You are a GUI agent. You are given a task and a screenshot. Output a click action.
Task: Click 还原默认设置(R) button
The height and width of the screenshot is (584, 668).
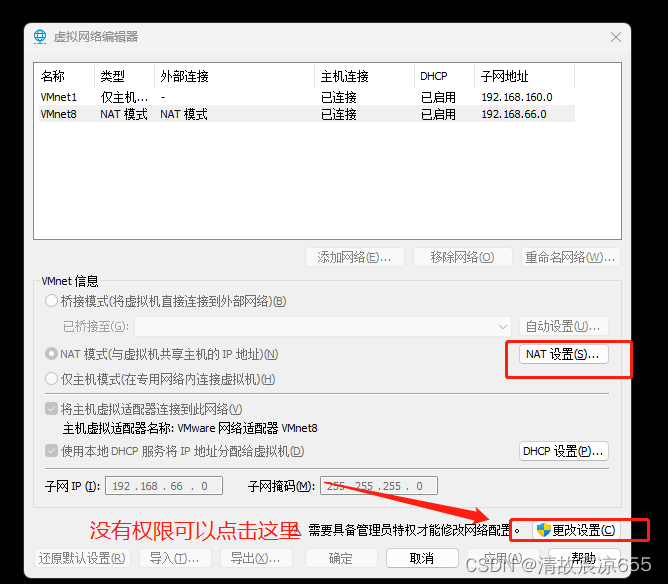pos(82,558)
